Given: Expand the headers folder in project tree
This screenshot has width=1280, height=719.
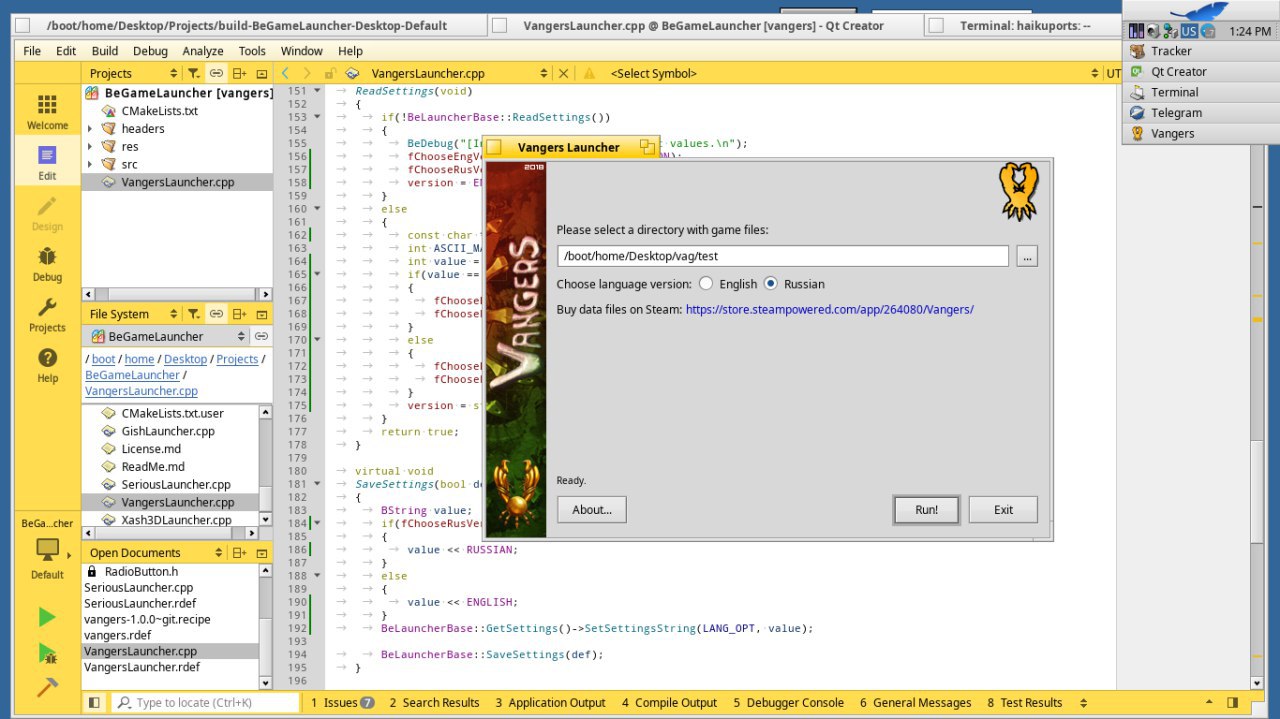Looking at the screenshot, I should [90, 129].
